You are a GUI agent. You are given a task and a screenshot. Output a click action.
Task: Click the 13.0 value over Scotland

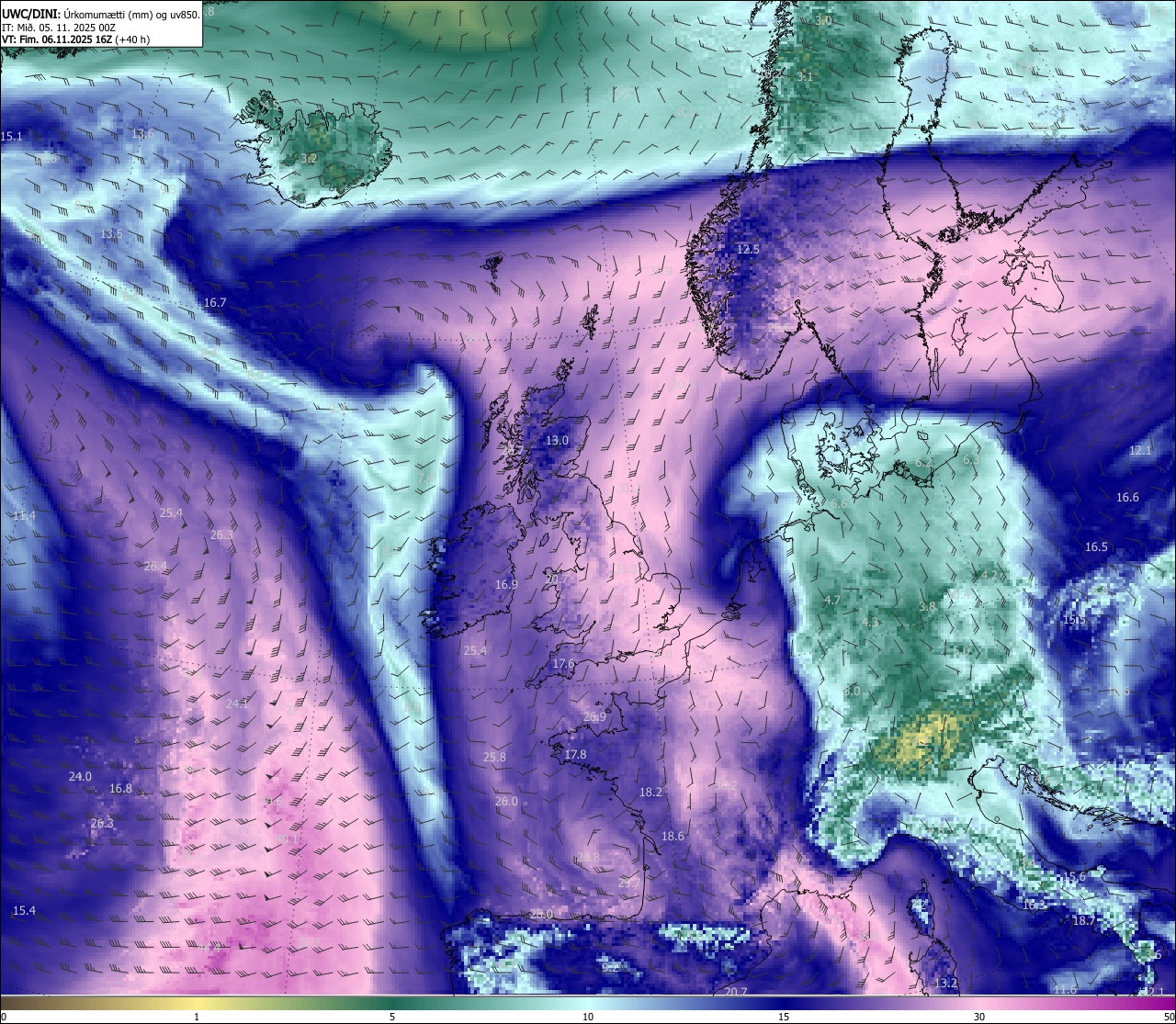click(558, 440)
